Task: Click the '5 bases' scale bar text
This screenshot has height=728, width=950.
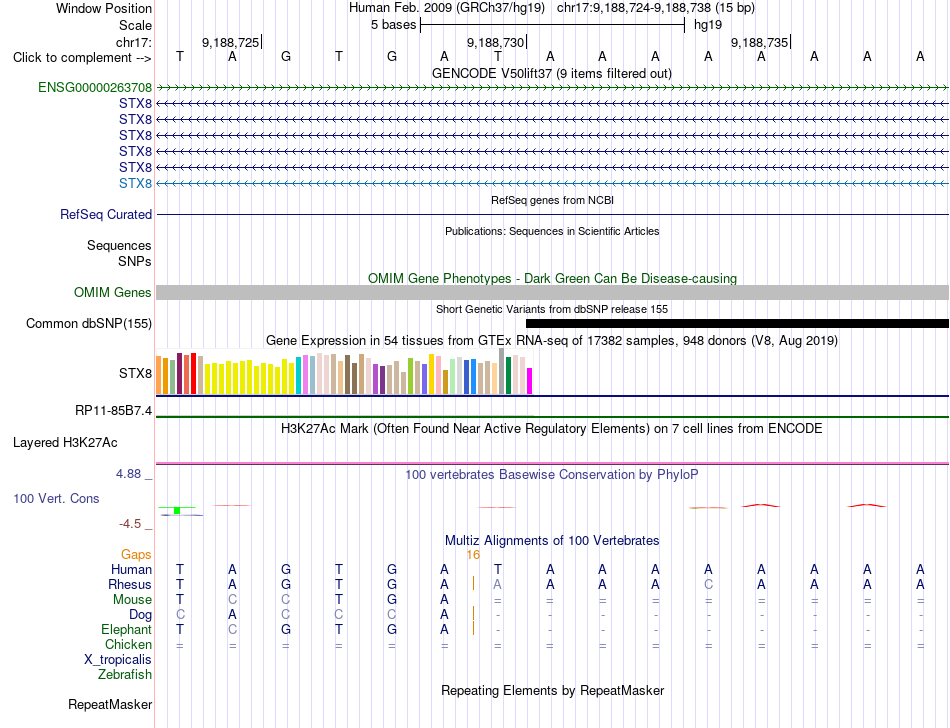Action: 394,25
